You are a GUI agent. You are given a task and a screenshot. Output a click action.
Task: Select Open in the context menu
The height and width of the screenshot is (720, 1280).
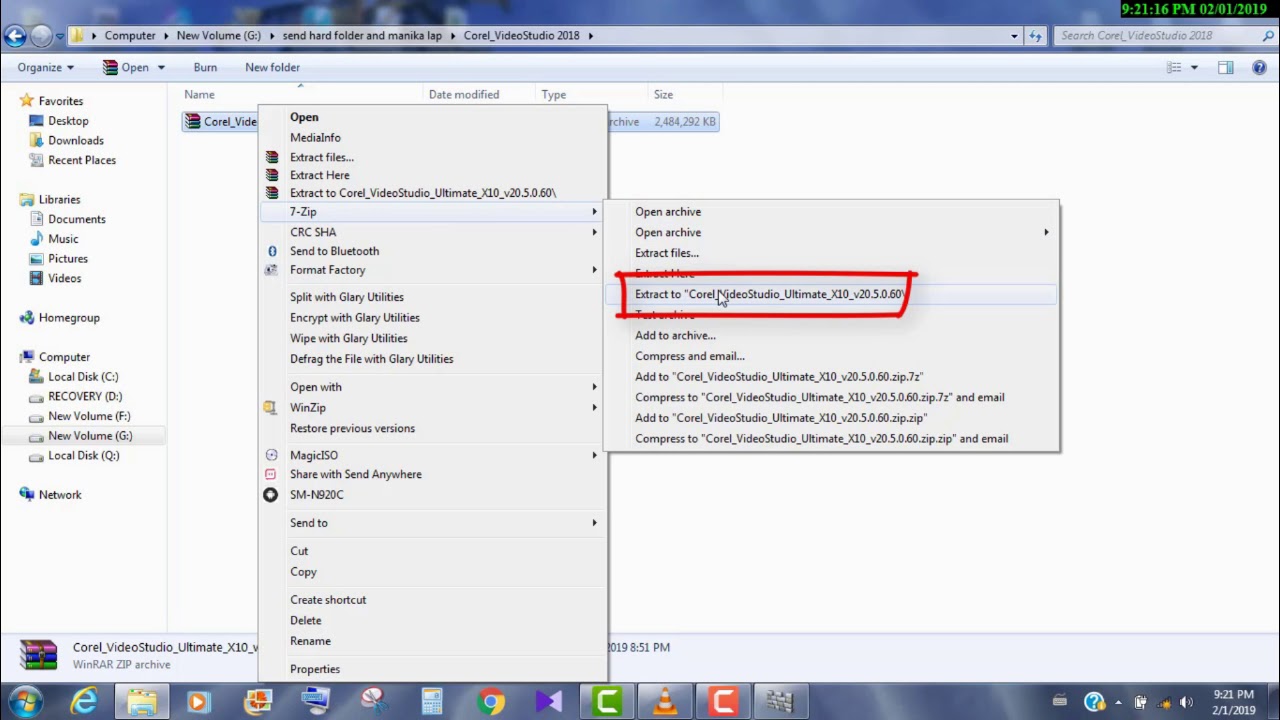(304, 117)
